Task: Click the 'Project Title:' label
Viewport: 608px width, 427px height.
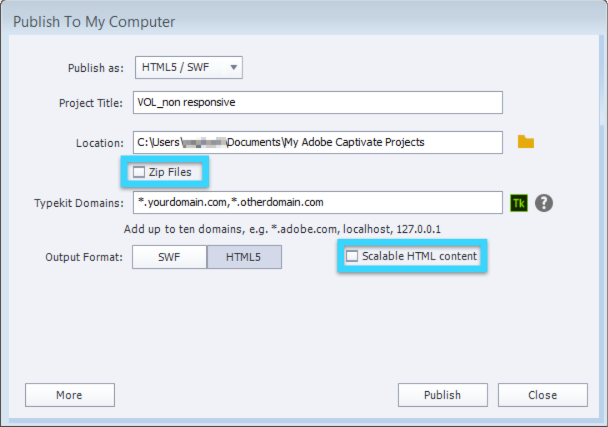Action: pyautogui.click(x=91, y=103)
